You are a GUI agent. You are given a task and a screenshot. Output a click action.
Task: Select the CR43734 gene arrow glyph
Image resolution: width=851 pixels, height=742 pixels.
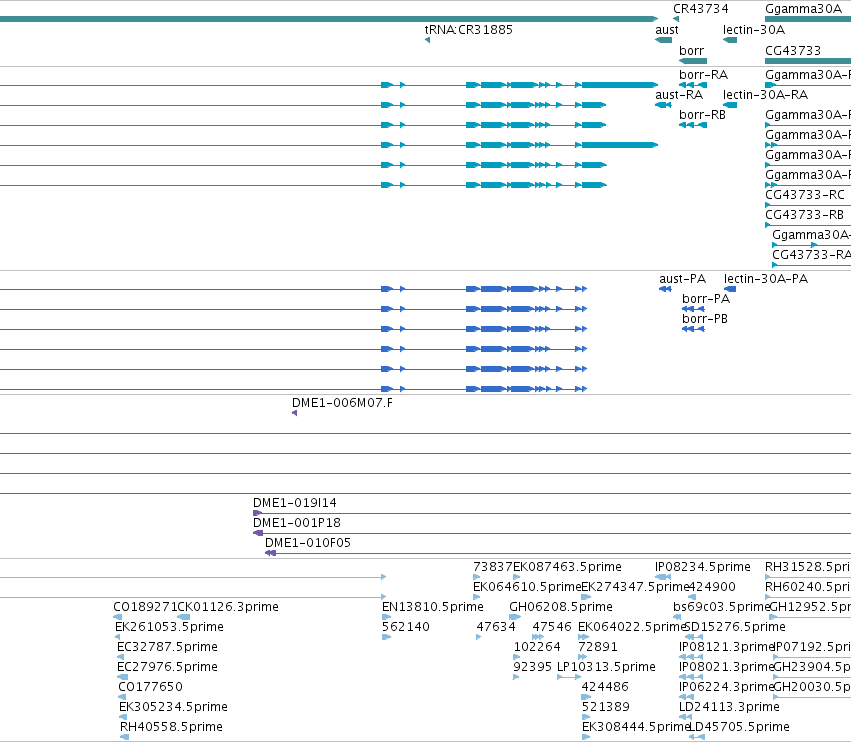tap(676, 19)
